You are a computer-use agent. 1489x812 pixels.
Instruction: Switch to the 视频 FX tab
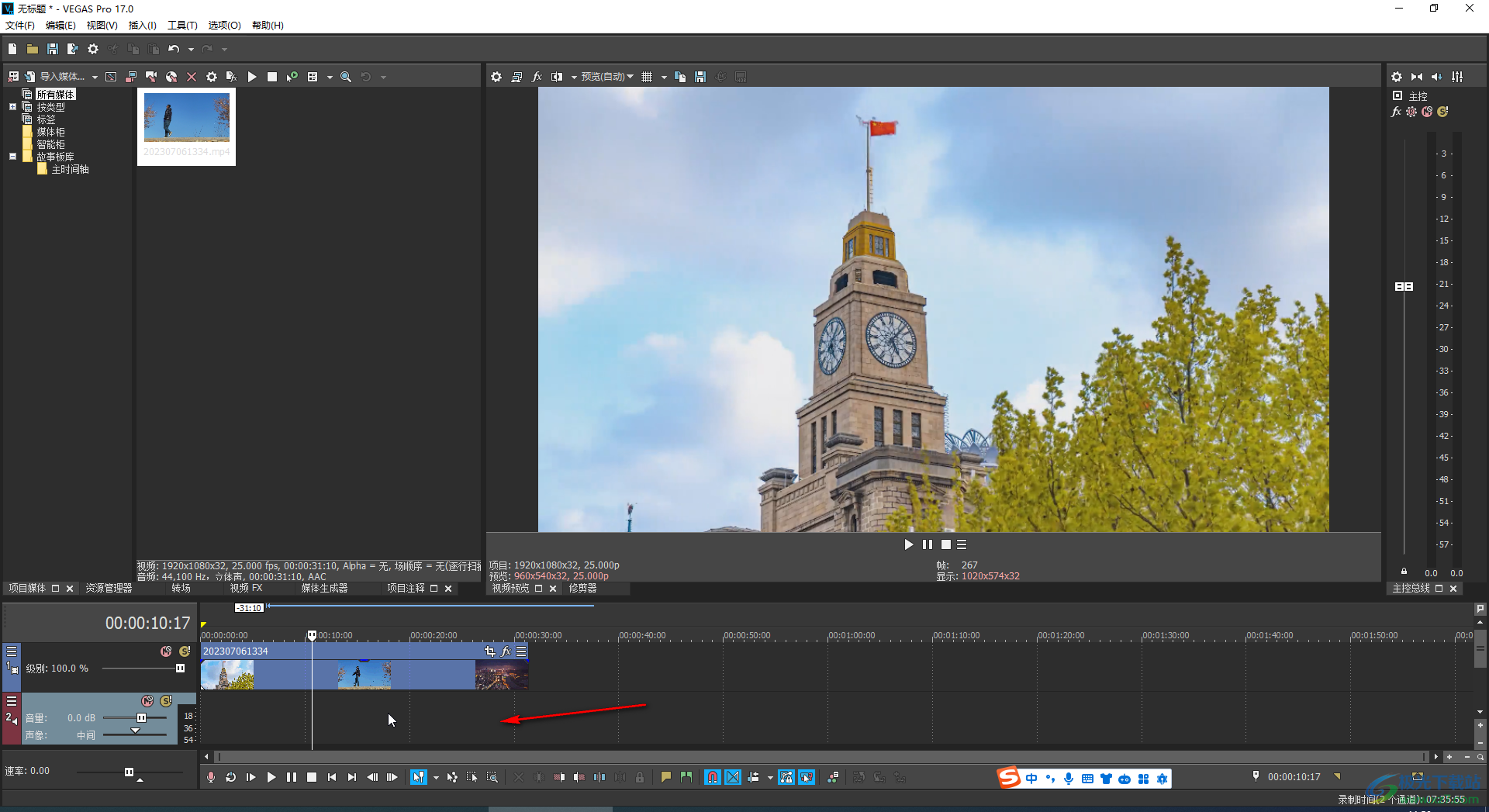pos(247,589)
